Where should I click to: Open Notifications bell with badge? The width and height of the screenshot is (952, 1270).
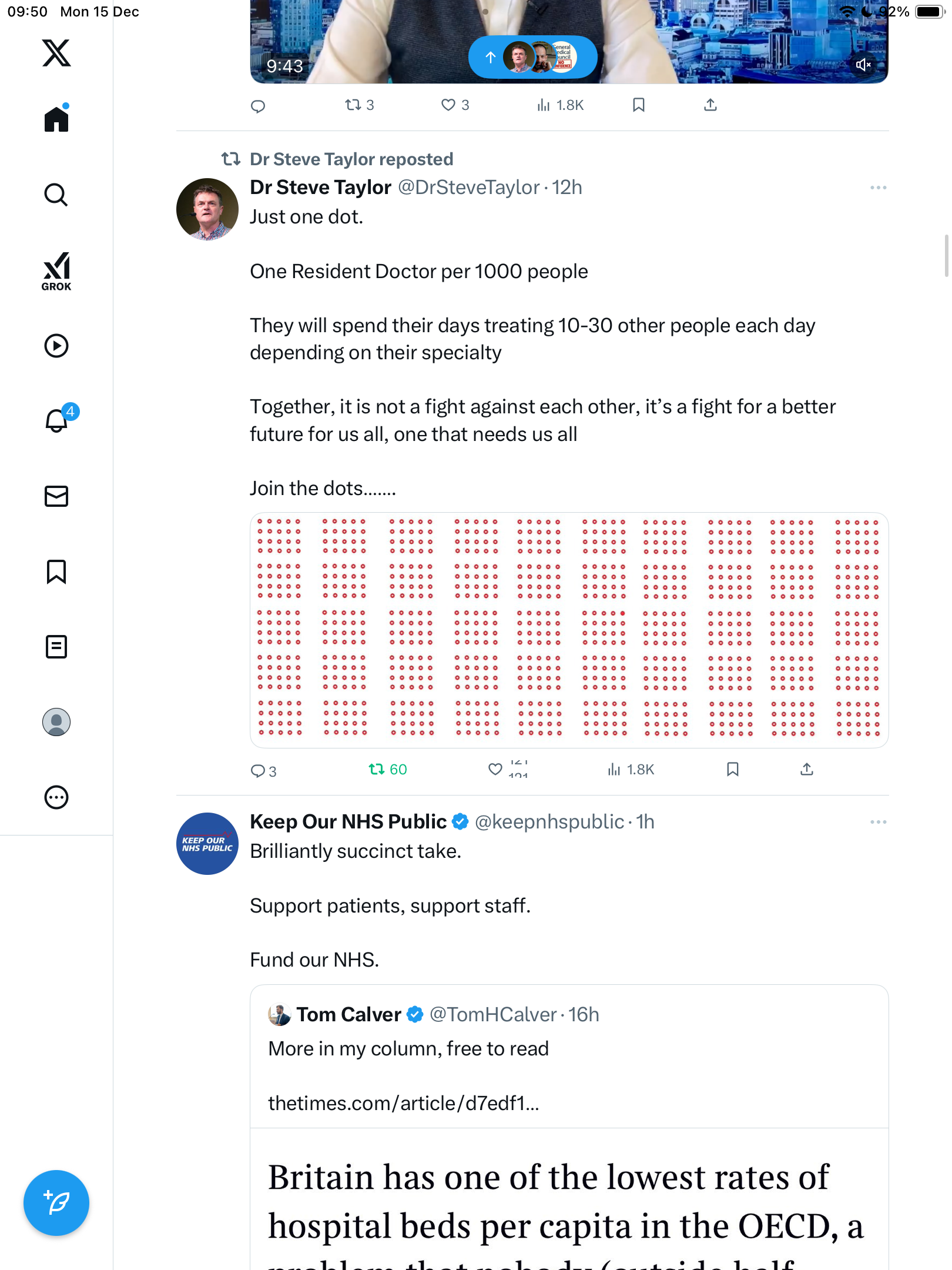pos(57,420)
